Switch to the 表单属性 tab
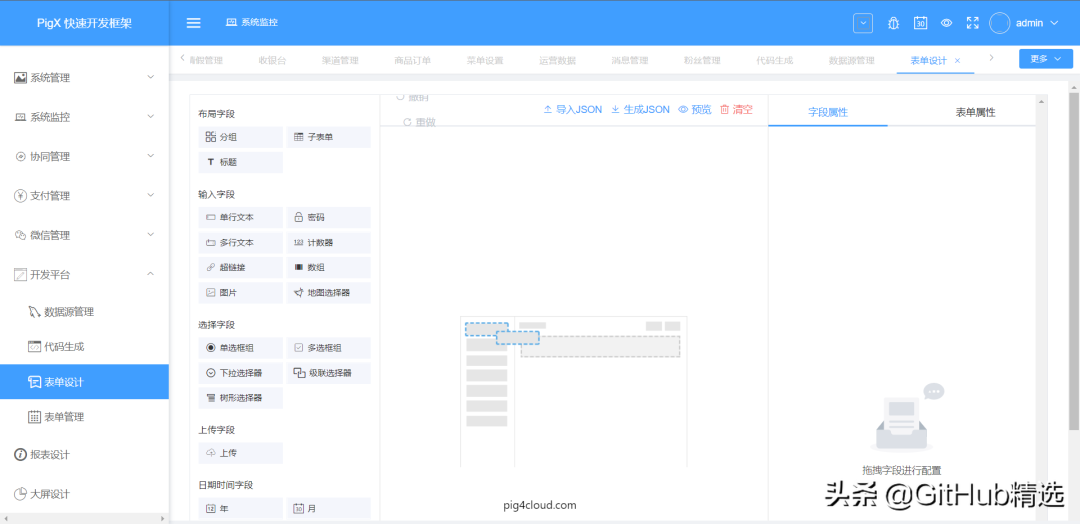The image size is (1080, 524). click(x=975, y=112)
